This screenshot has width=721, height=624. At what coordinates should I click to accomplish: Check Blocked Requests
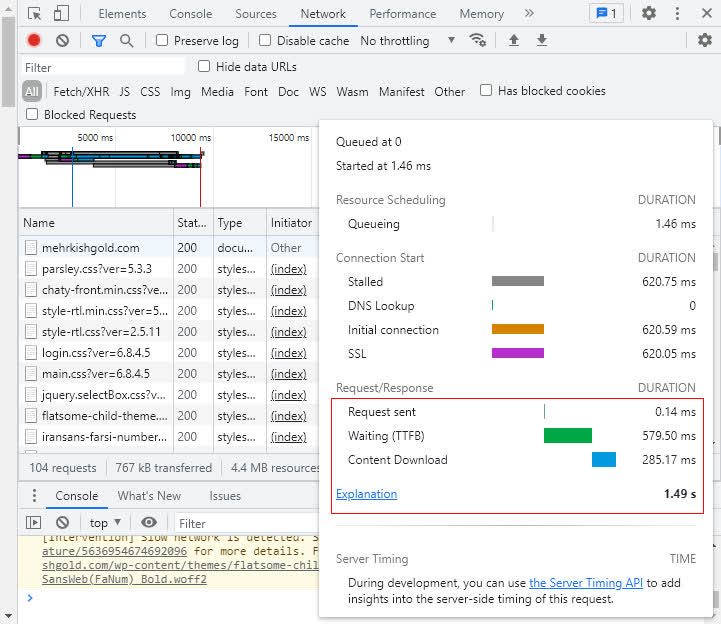pyautogui.click(x=32, y=114)
